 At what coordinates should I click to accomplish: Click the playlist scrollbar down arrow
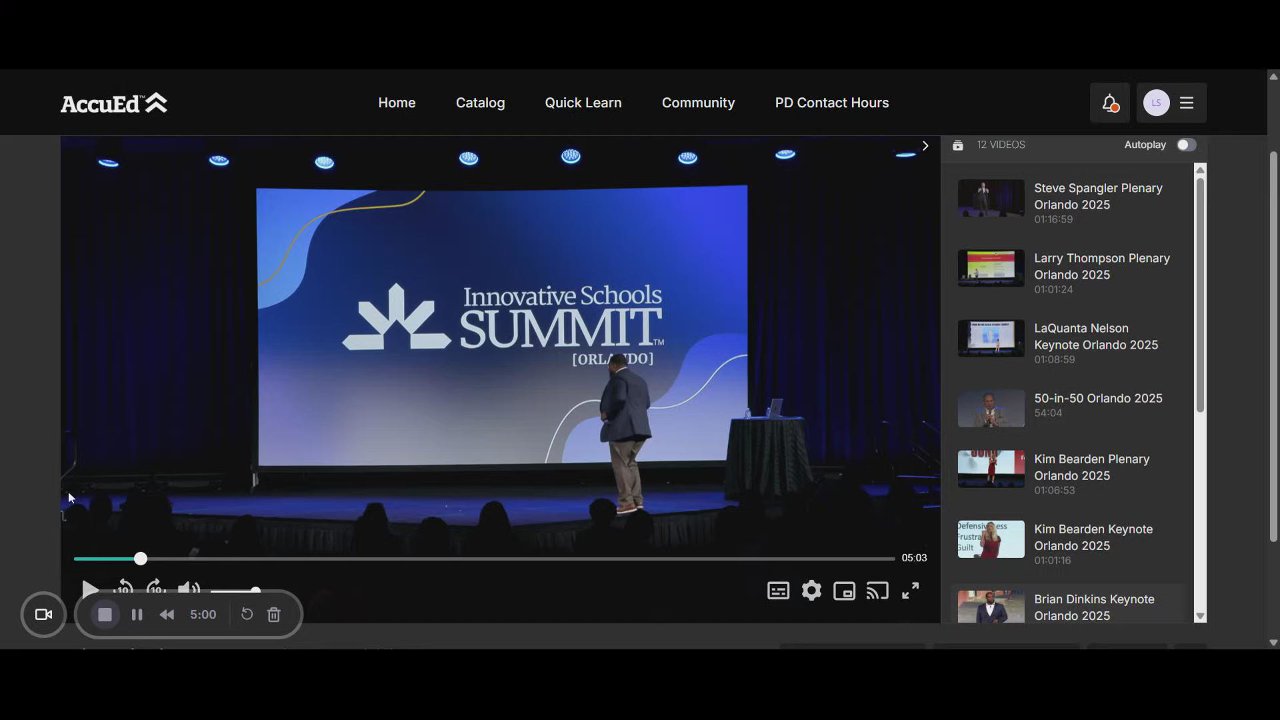(1200, 616)
